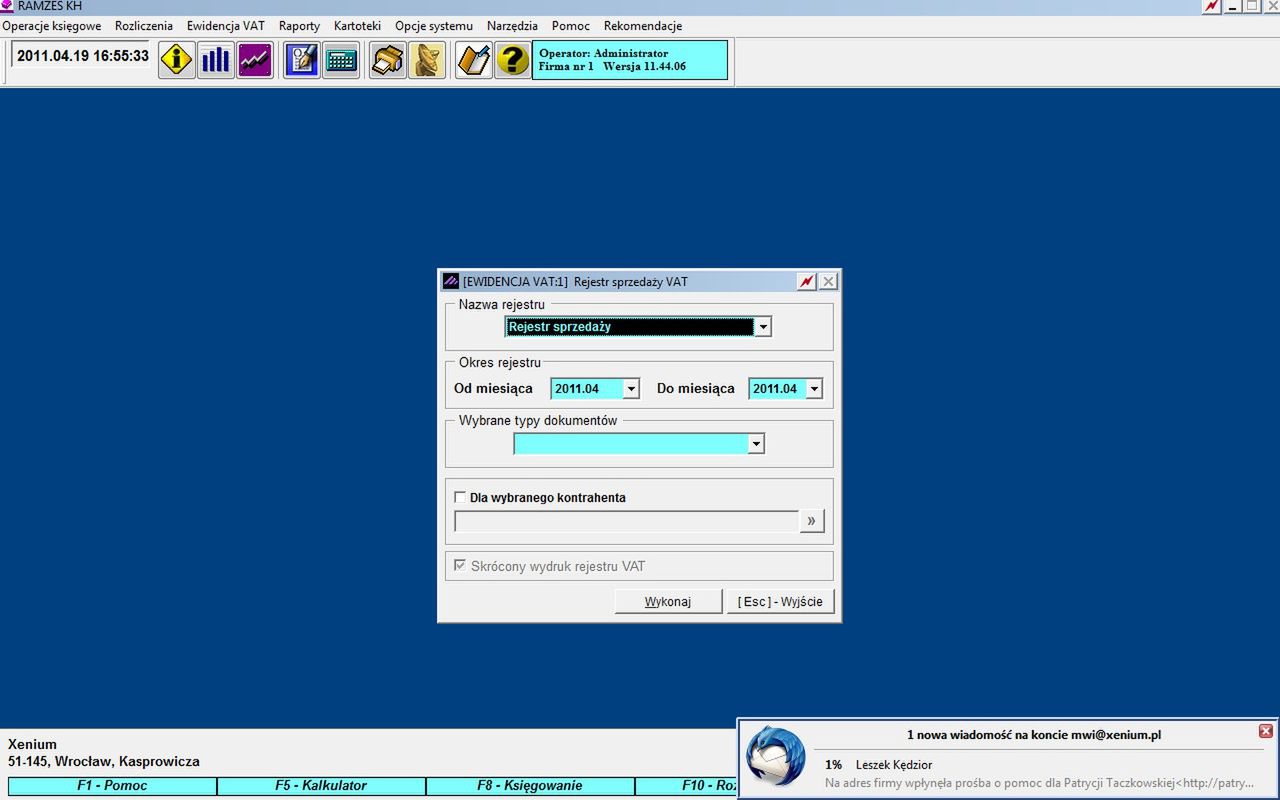Tick 'Dla wybranego kontrahenta' checkbox
The height and width of the screenshot is (800, 1280).
click(x=460, y=497)
